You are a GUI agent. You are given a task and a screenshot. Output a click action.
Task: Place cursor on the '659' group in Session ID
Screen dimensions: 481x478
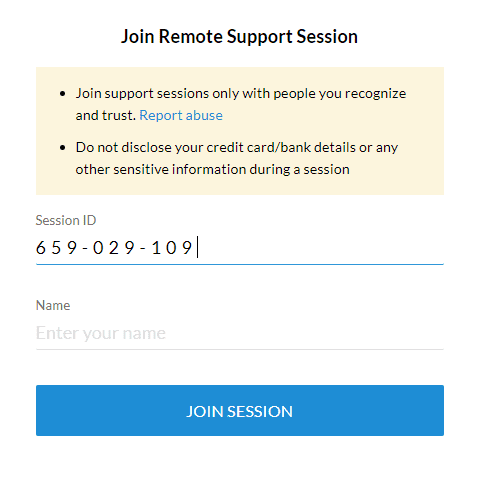tap(56, 248)
